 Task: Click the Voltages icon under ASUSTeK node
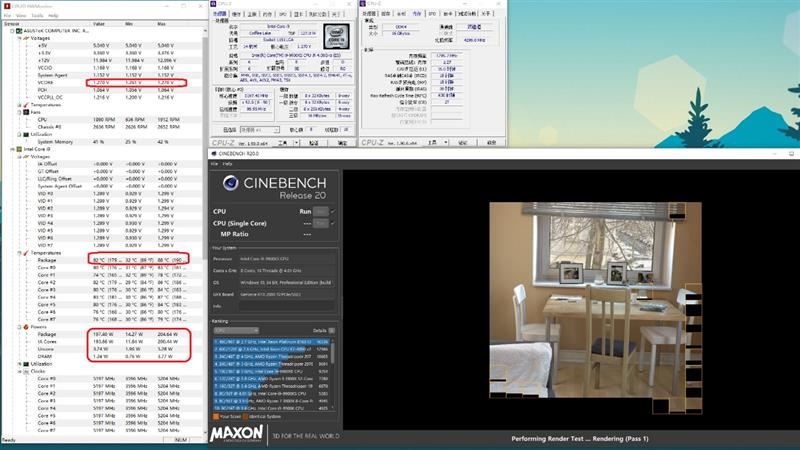(x=26, y=38)
